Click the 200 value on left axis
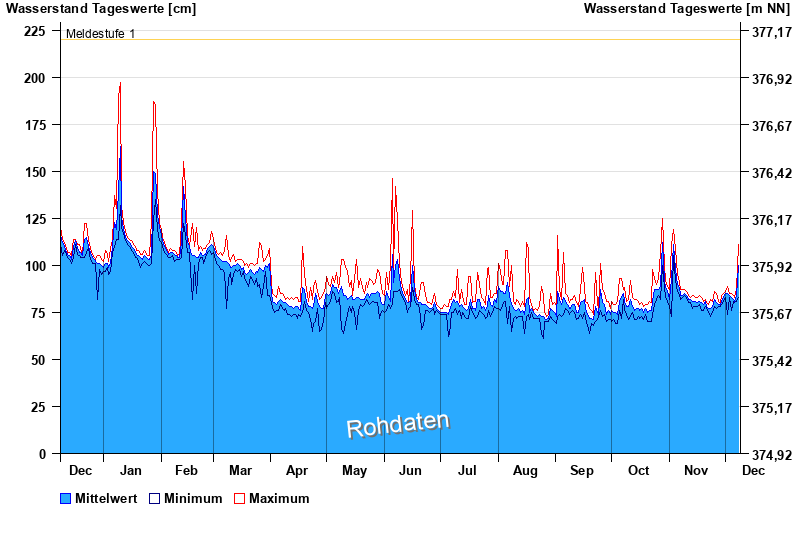Image resolution: width=800 pixels, height=550 pixels. [x=34, y=78]
